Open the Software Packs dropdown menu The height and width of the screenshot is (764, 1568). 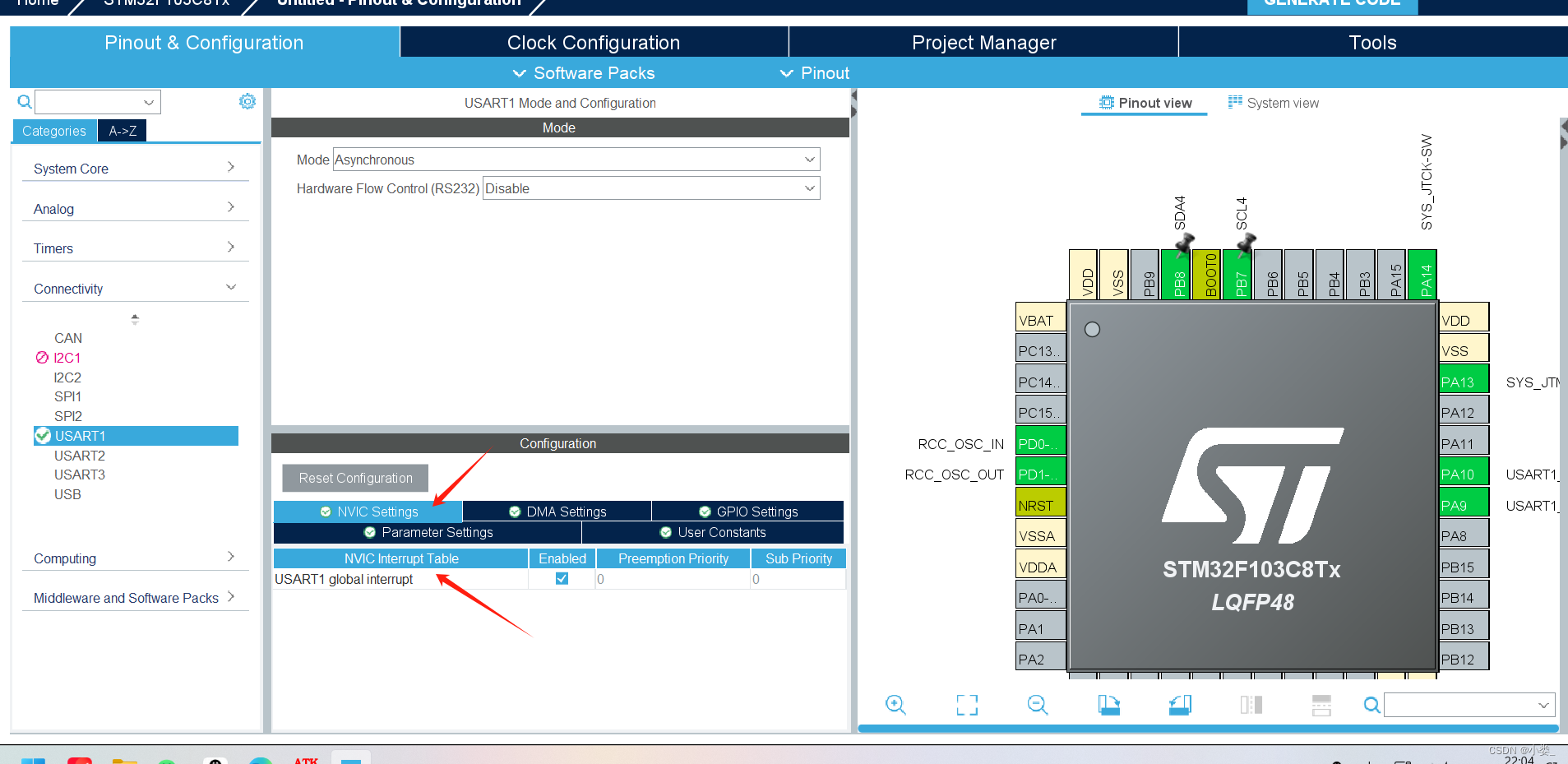584,73
